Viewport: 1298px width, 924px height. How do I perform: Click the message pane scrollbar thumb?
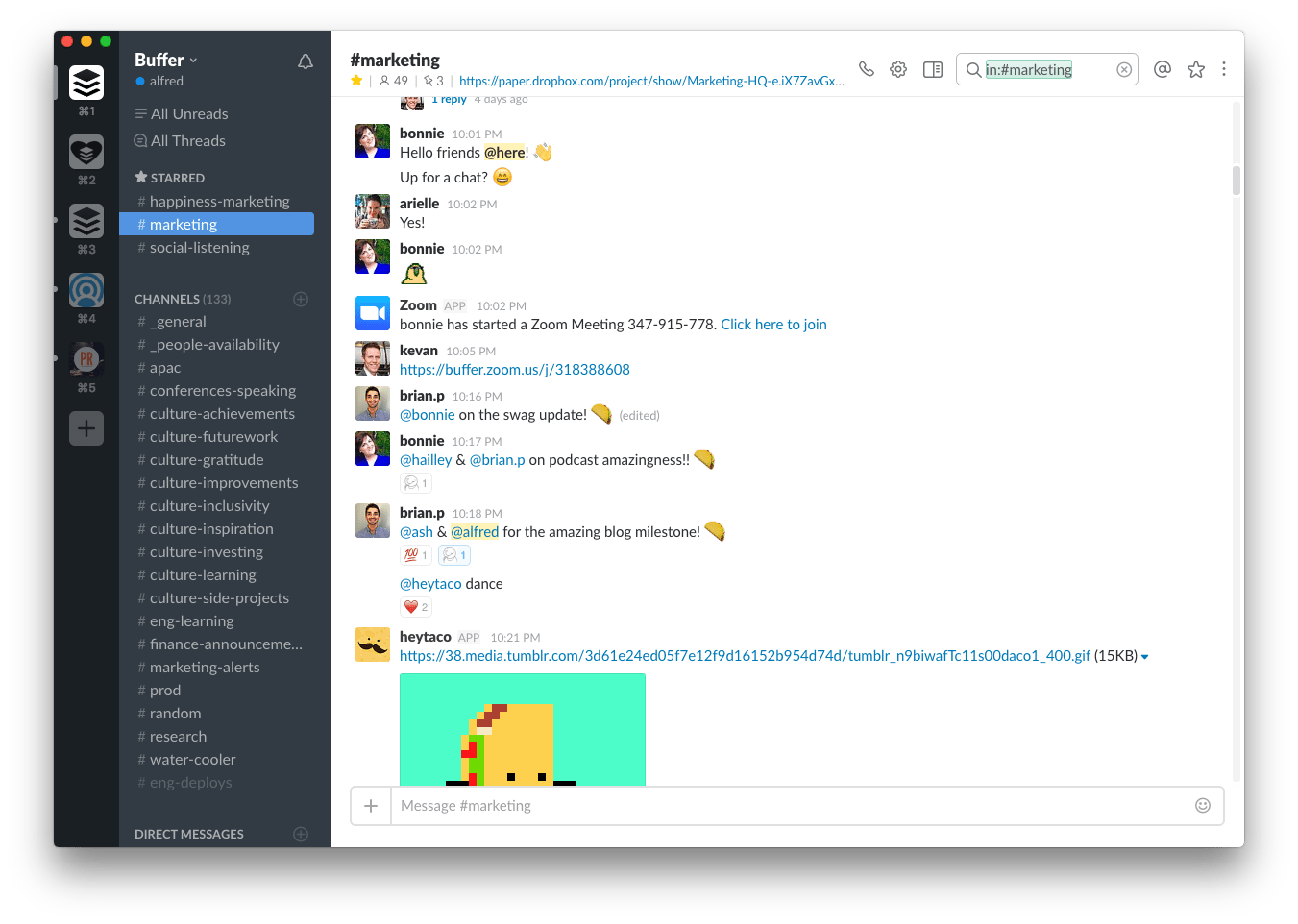pyautogui.click(x=1237, y=181)
